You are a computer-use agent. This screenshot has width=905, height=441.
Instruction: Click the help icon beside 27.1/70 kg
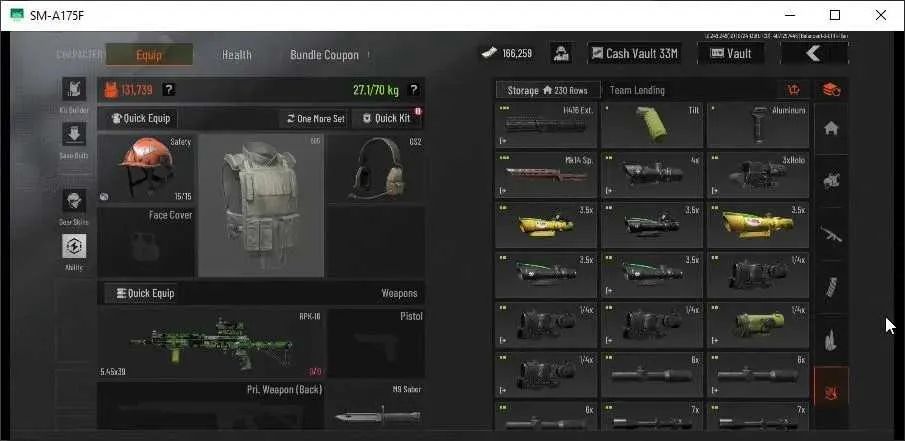[414, 89]
